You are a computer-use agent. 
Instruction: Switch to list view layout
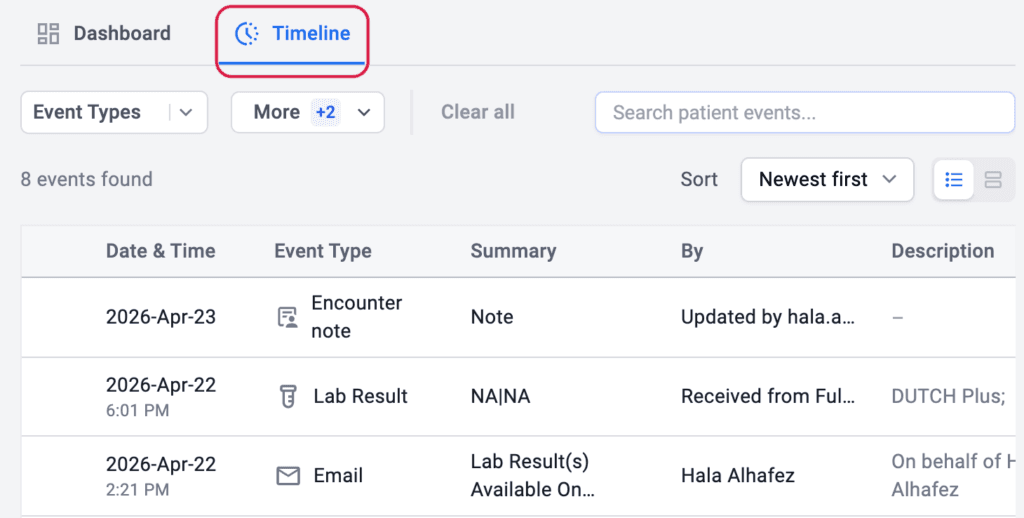[x=954, y=179]
